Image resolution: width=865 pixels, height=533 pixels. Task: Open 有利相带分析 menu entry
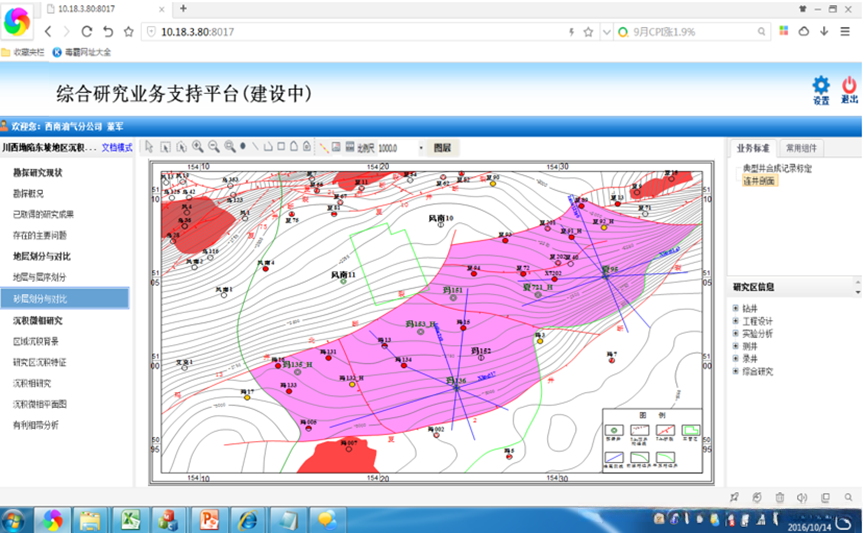tap(35, 425)
